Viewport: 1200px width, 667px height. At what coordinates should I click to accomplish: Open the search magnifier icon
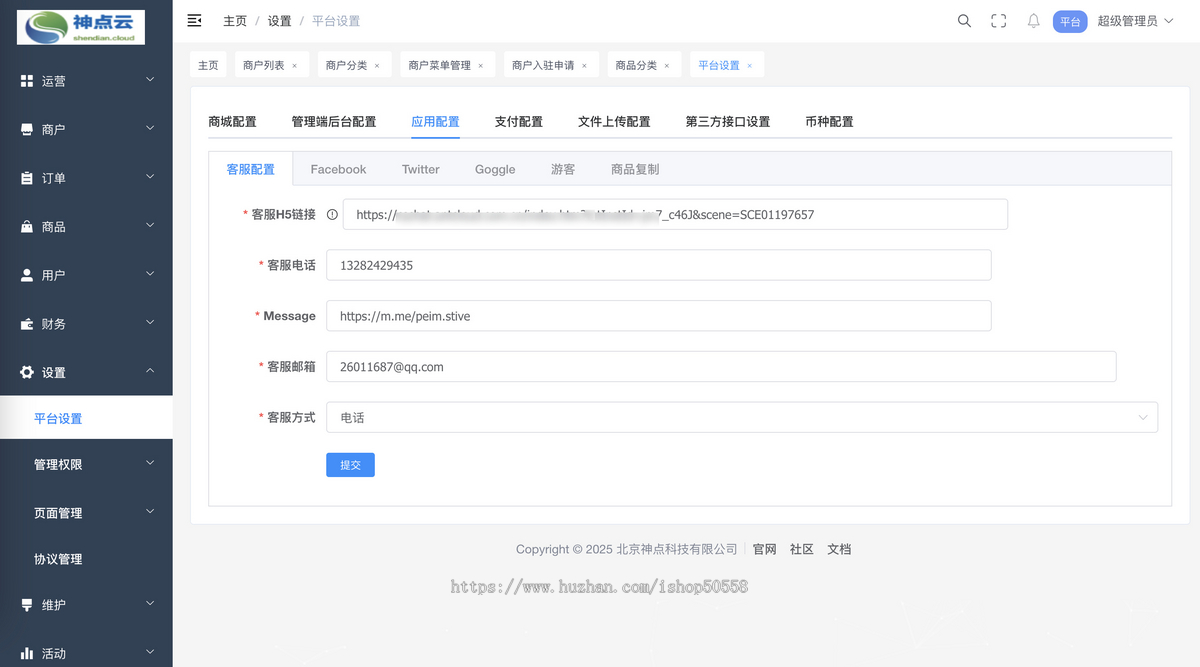(964, 20)
